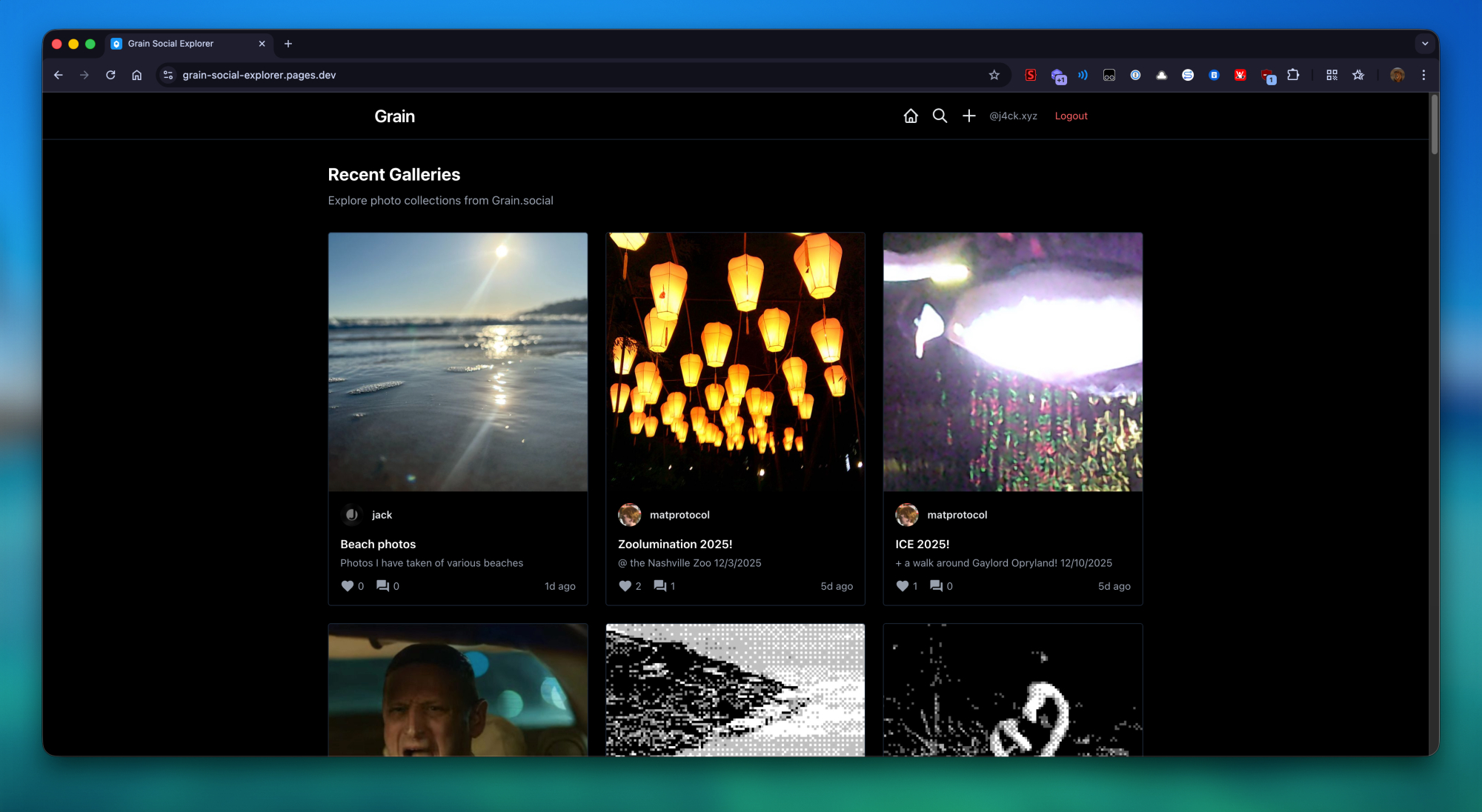The height and width of the screenshot is (812, 1482).
Task: Reload the current page
Action: coord(110,75)
